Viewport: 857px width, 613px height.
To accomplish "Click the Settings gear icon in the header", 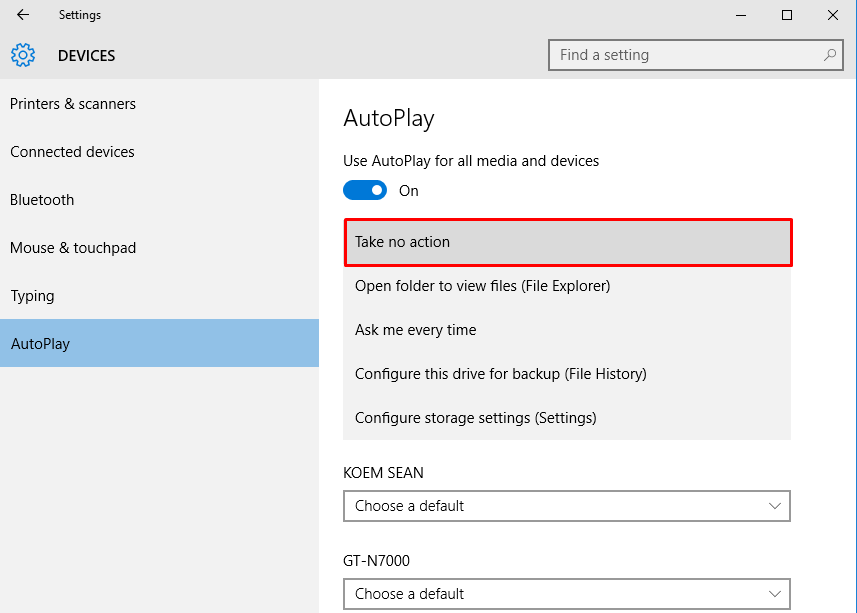I will 23,55.
